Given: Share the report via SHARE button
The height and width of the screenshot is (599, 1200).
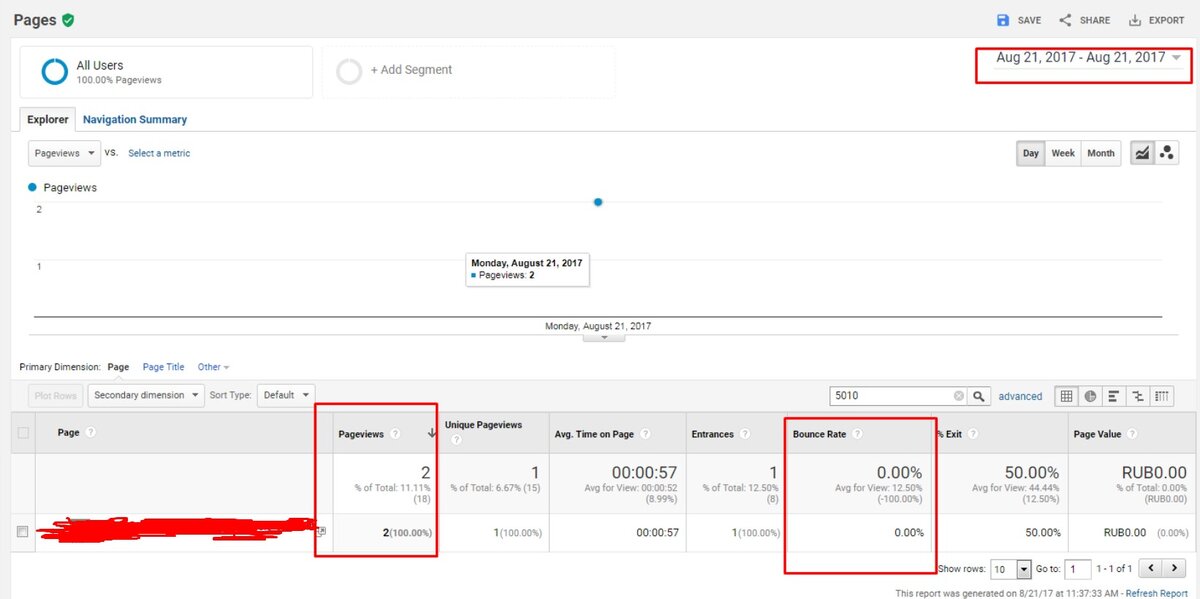Looking at the screenshot, I should (x=1084, y=20).
